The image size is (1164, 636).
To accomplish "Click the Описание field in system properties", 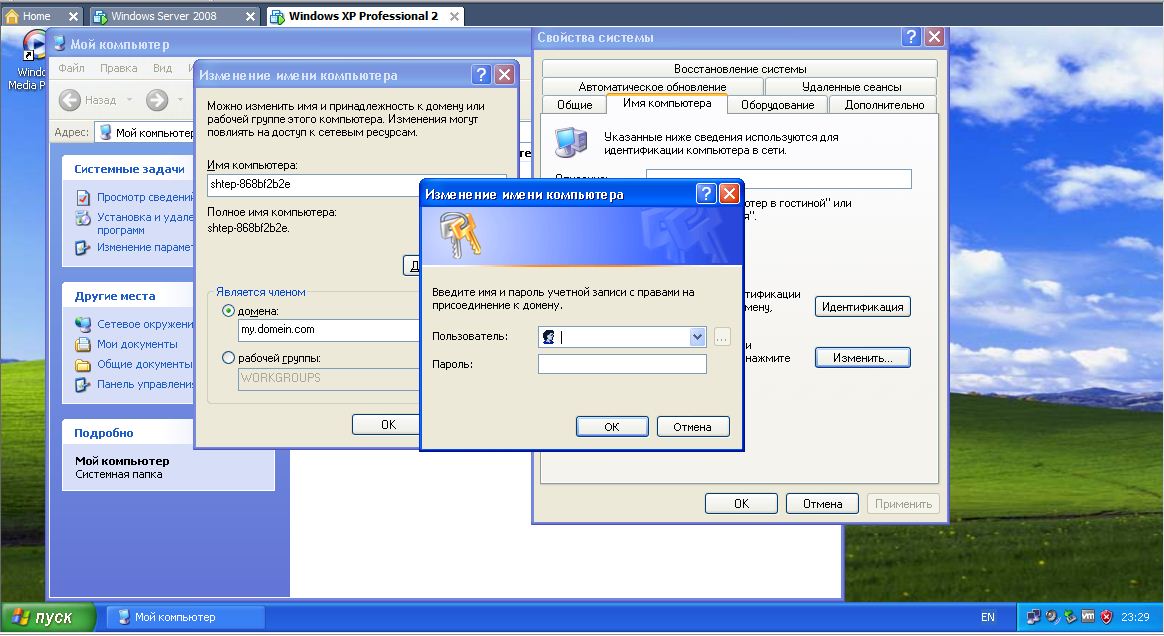I will 779,179.
